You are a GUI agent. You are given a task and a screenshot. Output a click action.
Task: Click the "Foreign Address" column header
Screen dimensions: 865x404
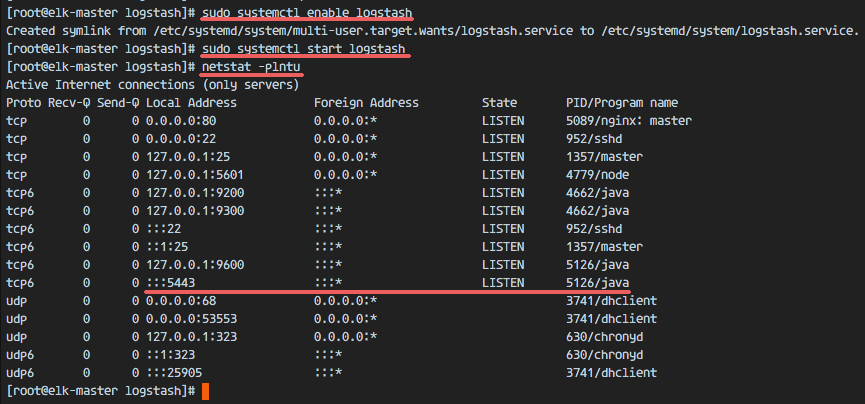(366, 102)
